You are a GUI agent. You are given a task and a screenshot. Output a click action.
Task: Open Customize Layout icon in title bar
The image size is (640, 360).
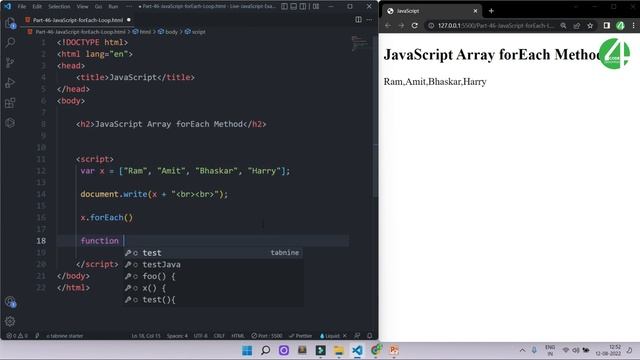point(316,7)
